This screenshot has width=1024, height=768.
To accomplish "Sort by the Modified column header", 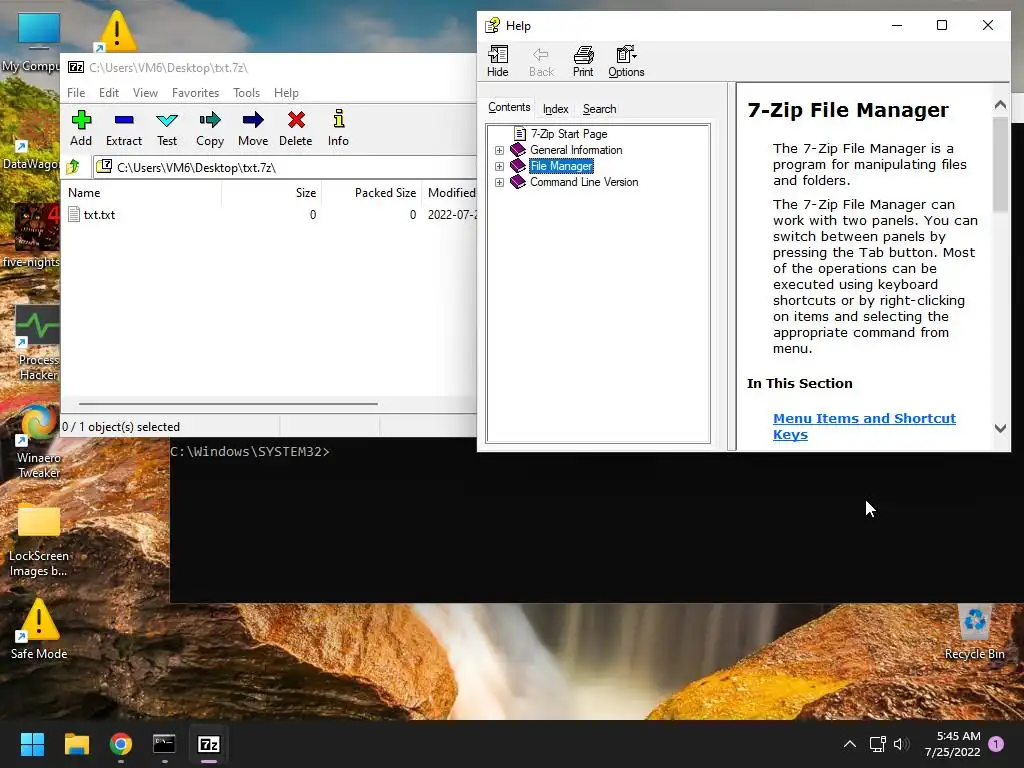I will pyautogui.click(x=450, y=193).
